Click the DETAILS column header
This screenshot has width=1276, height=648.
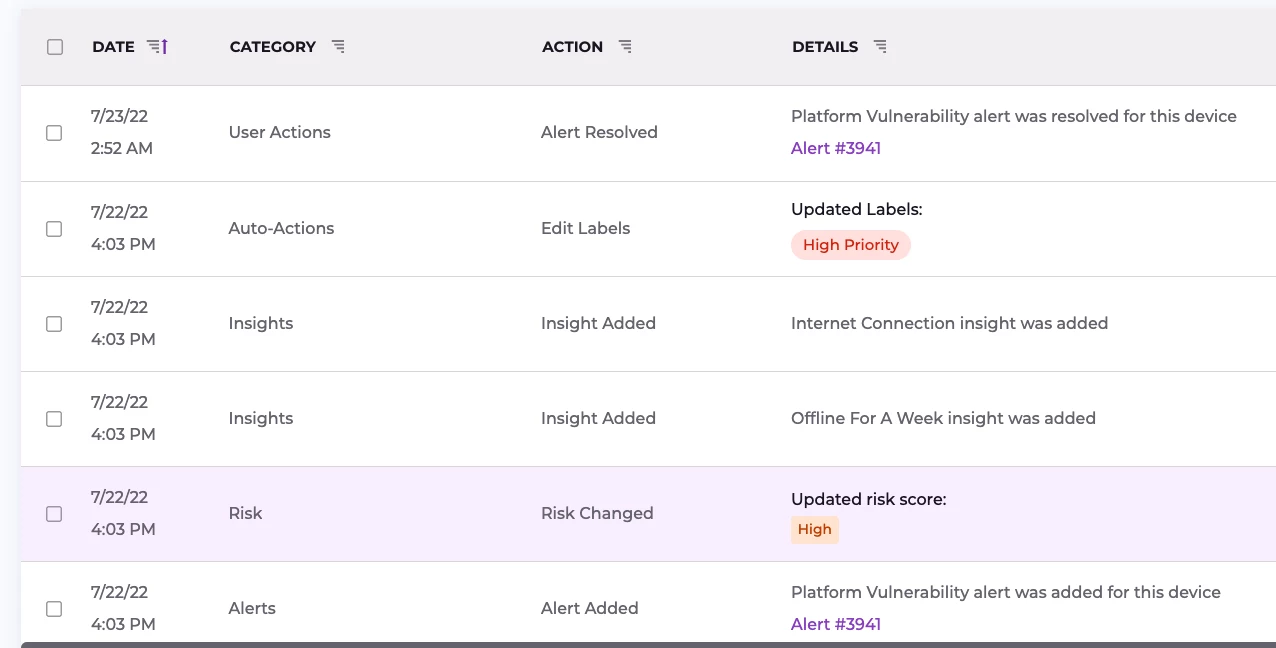point(824,47)
